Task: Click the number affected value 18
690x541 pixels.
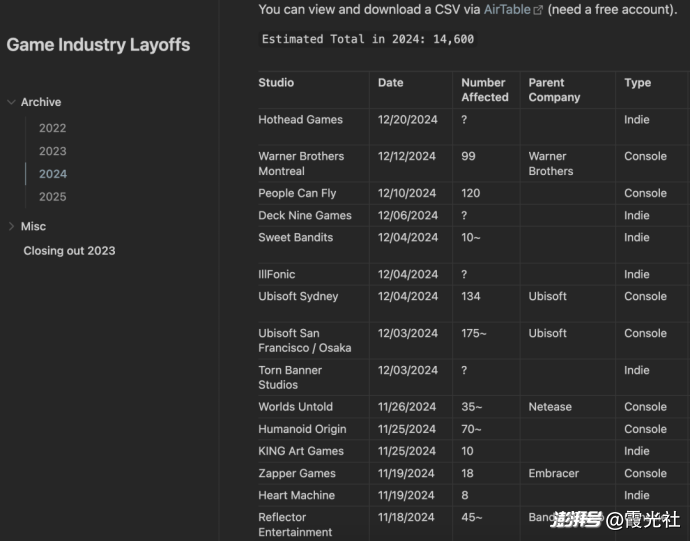Action: pos(467,473)
